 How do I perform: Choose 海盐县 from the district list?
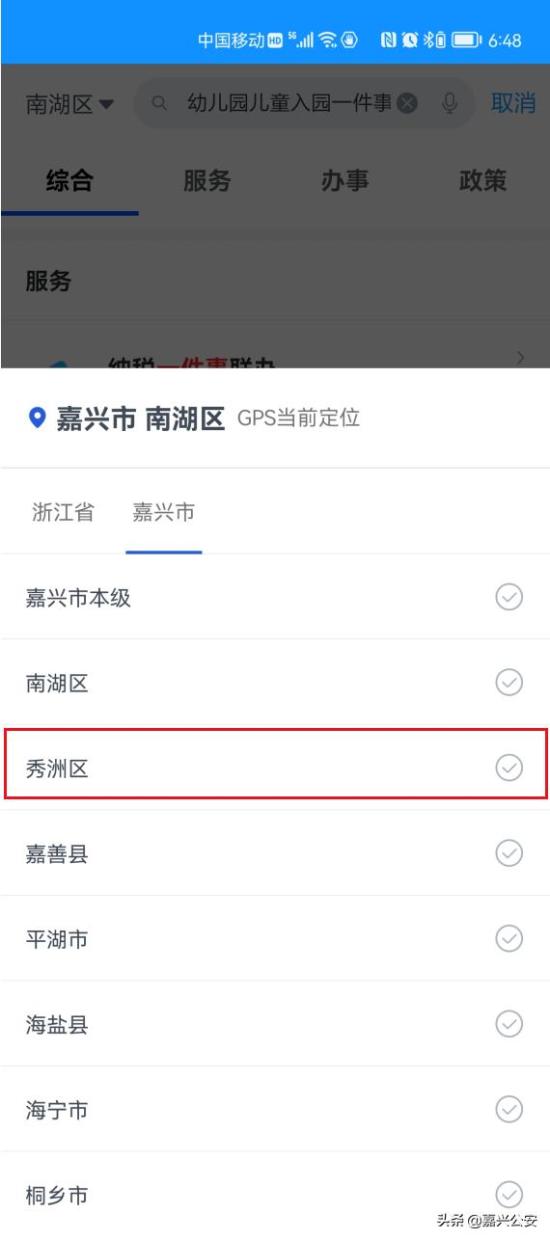coord(275,1024)
